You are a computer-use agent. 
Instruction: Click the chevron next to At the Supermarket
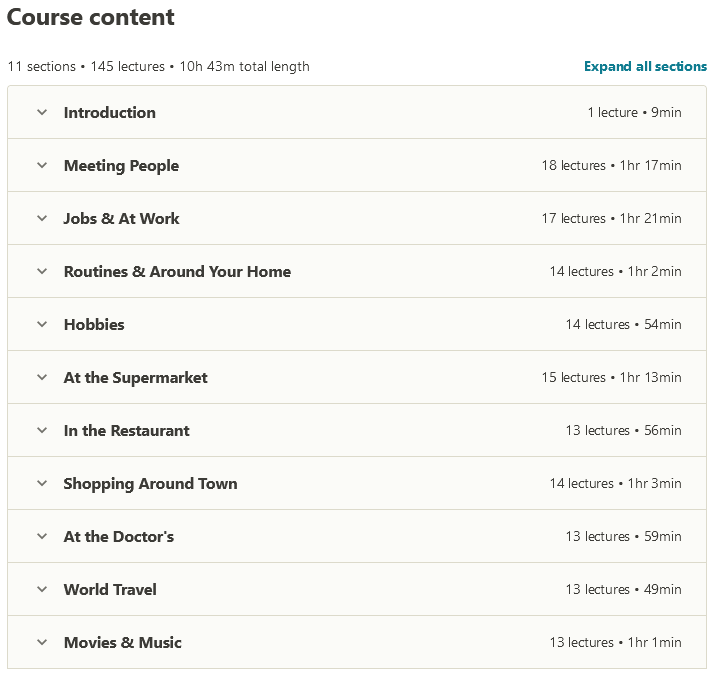pyautogui.click(x=42, y=378)
